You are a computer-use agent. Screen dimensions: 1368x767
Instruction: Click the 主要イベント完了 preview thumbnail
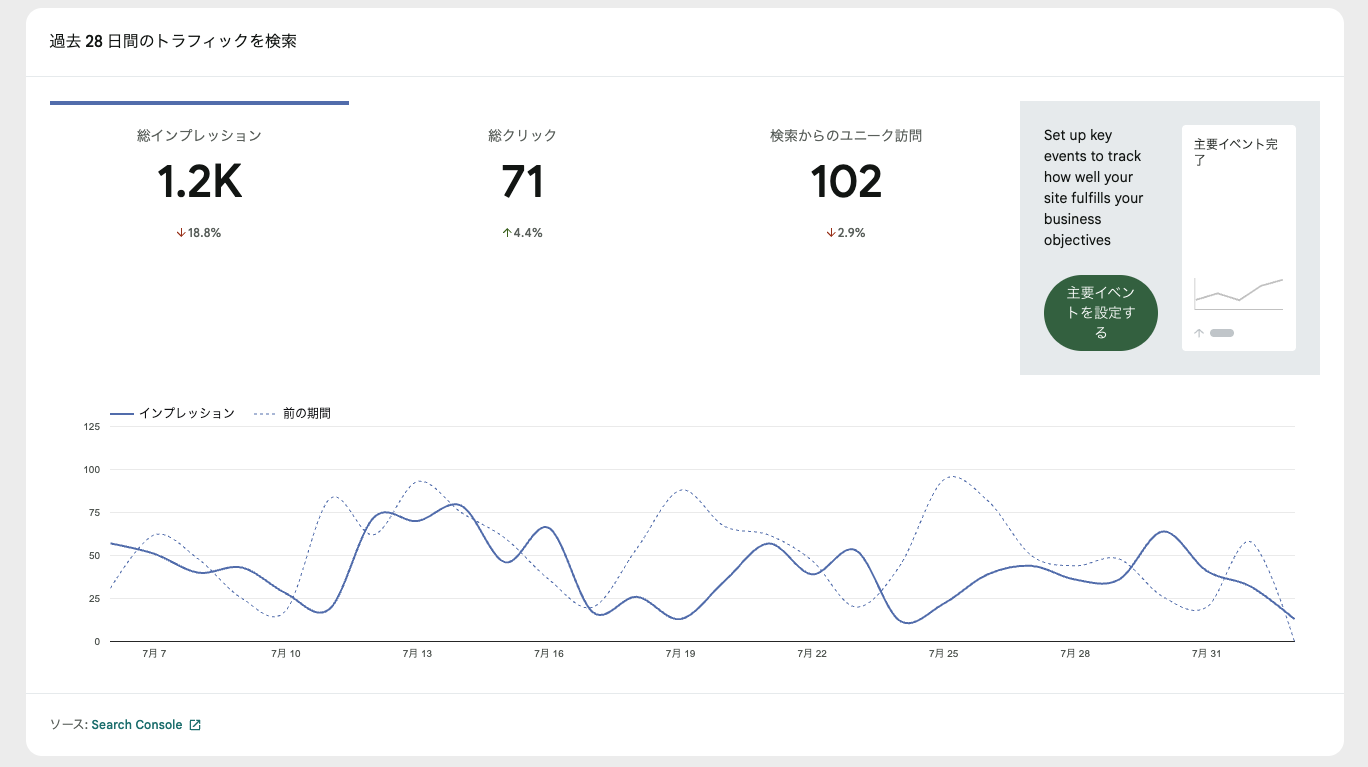[x=1239, y=238]
